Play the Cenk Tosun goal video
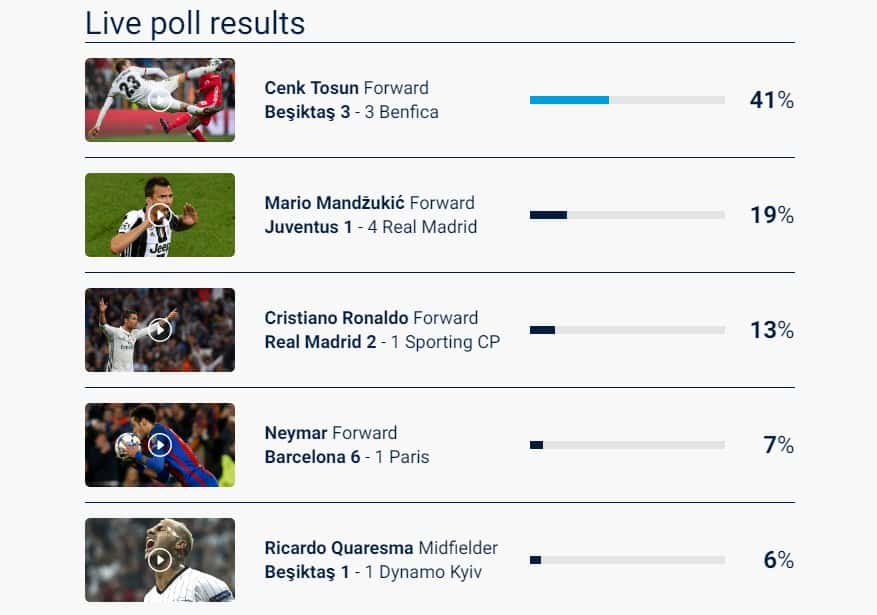877x615 pixels. 160,100
